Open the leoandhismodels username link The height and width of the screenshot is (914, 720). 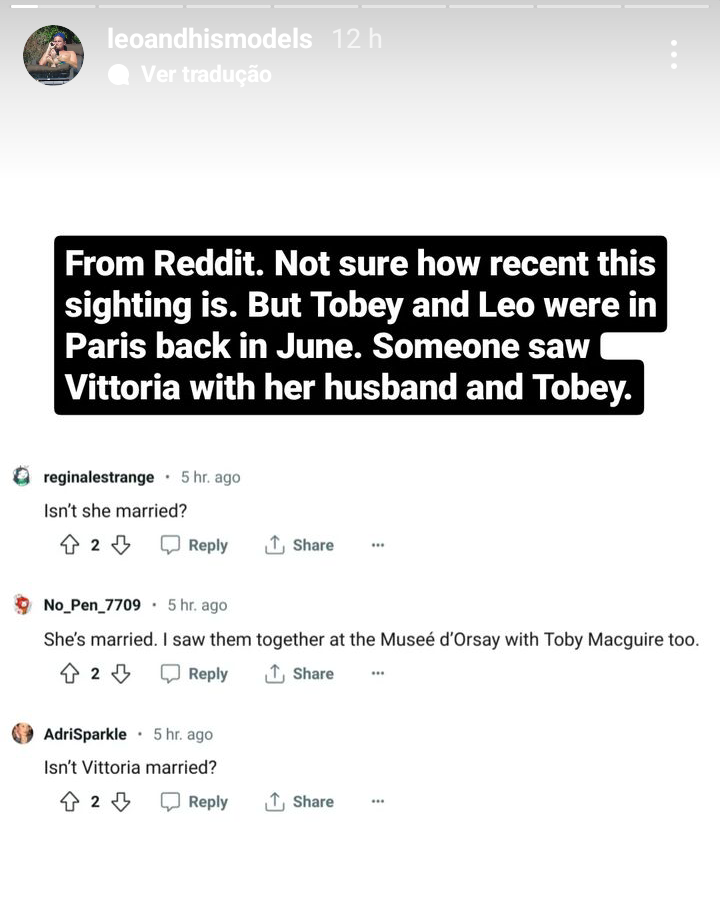[209, 40]
